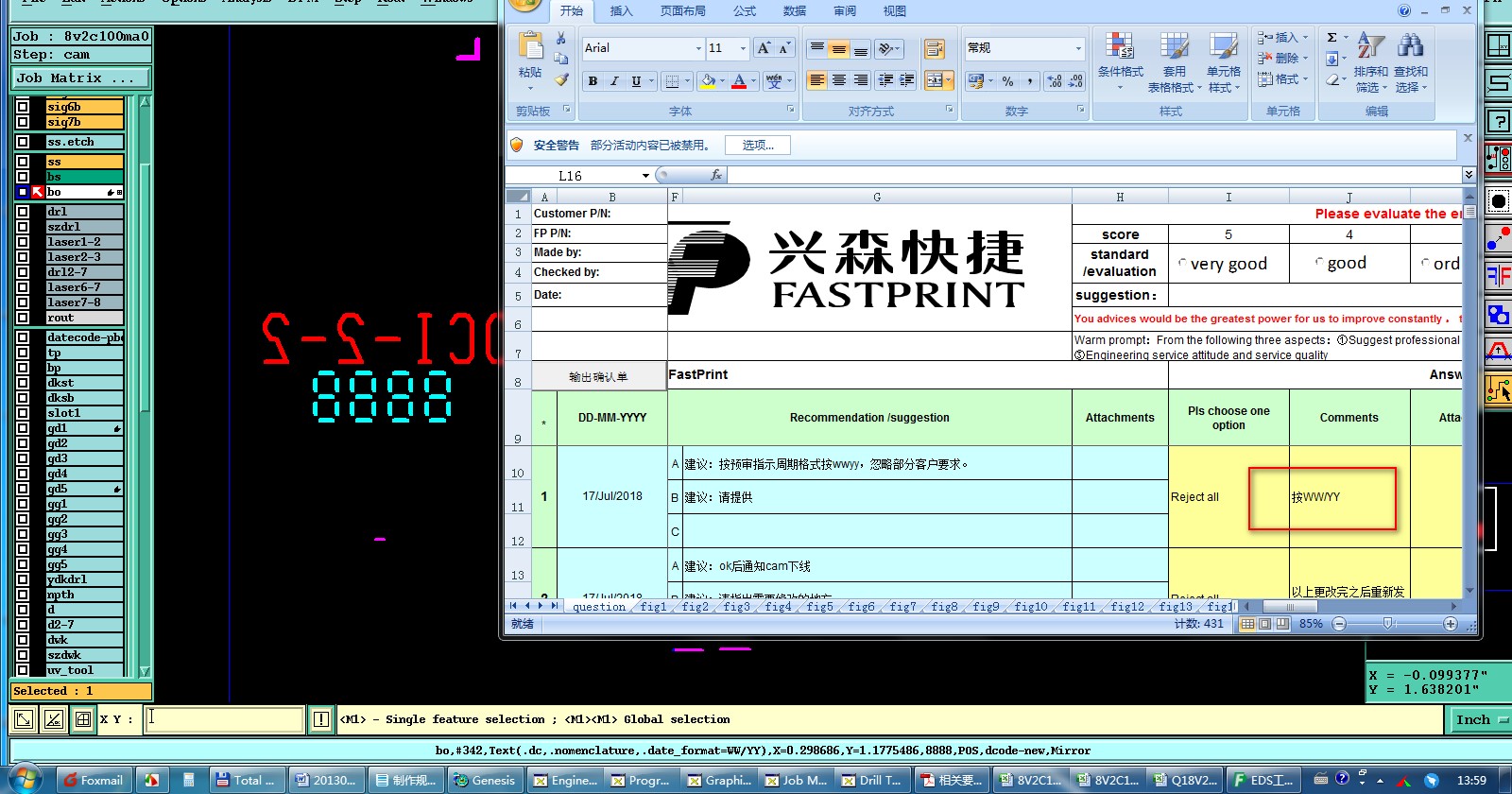The height and width of the screenshot is (794, 1512).
Task: Toggle the rout layer checkbox
Action: [23, 318]
